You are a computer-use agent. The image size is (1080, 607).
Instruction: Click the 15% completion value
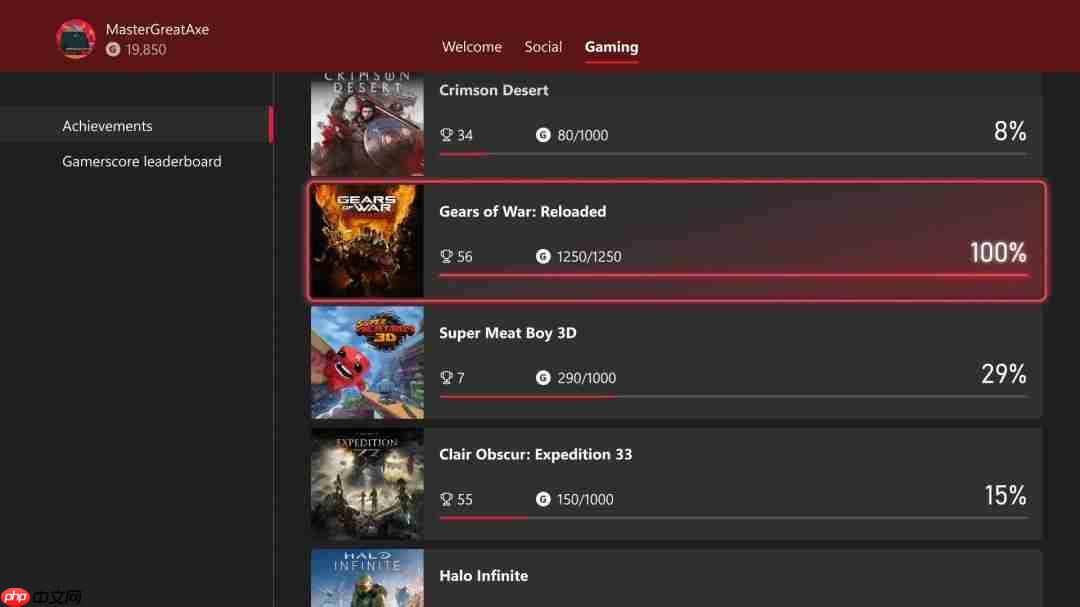[x=1006, y=495]
